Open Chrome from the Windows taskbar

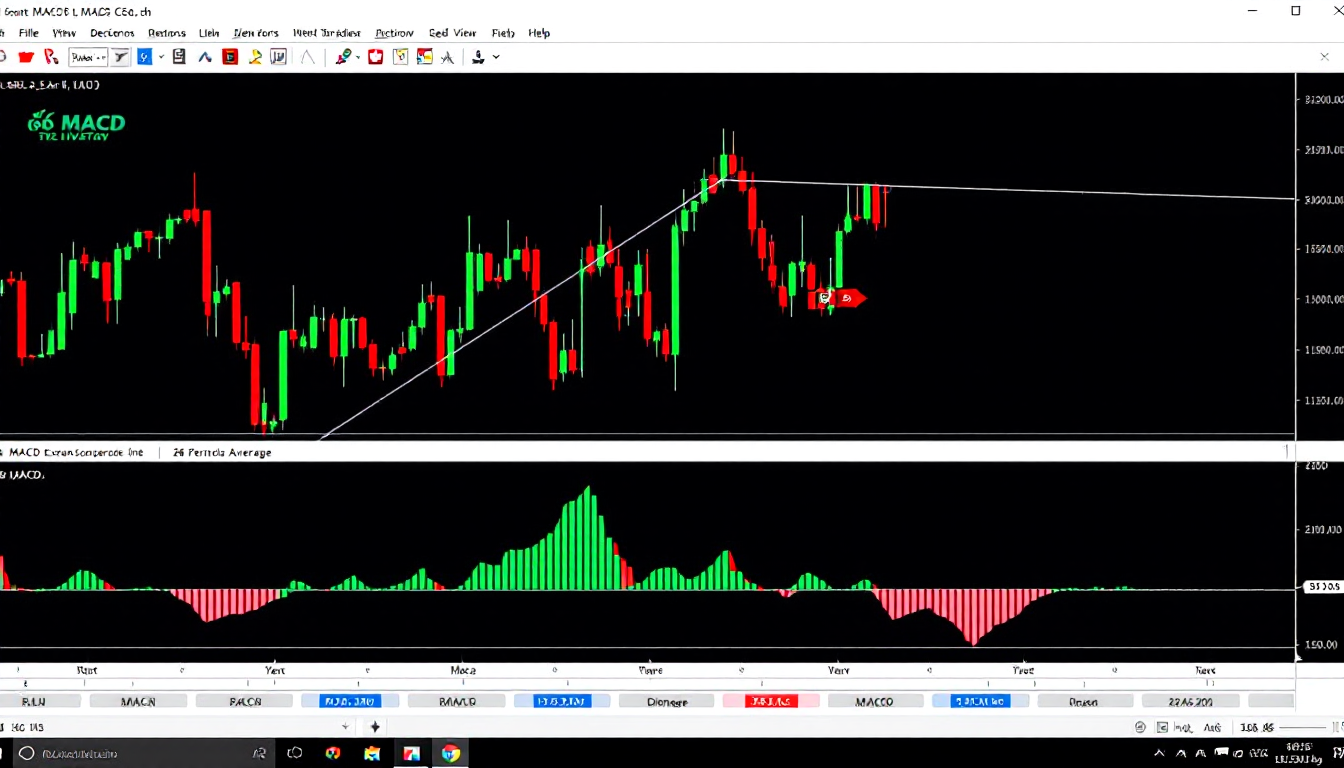[x=451, y=753]
